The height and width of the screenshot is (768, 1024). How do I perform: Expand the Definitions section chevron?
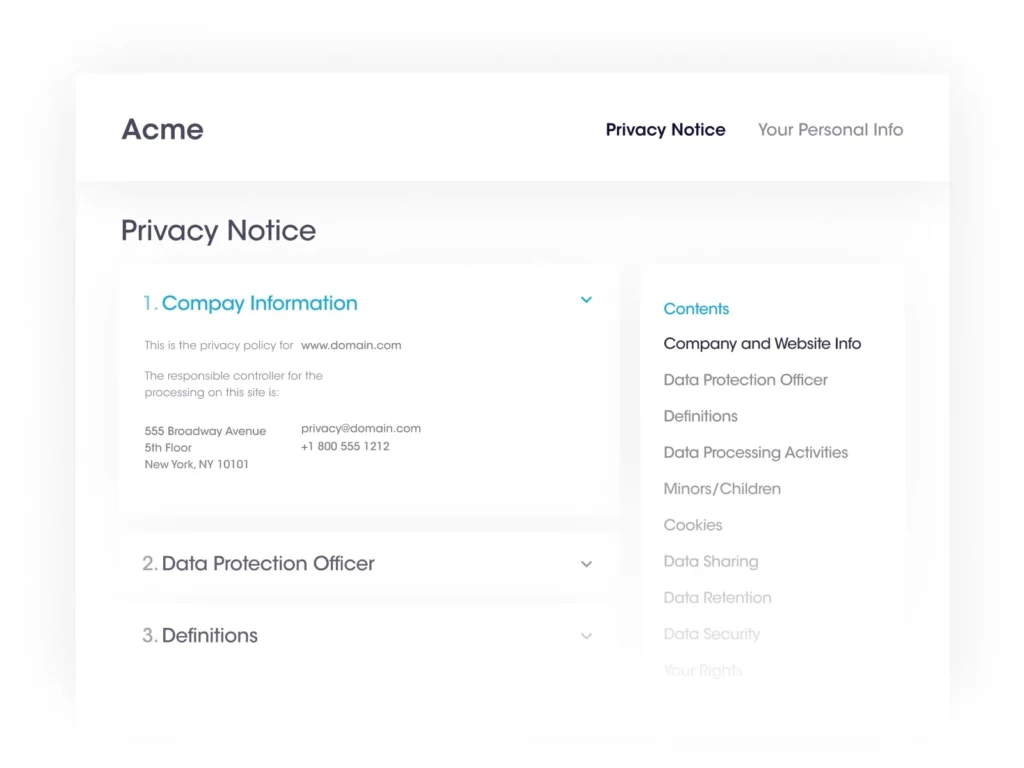click(586, 636)
